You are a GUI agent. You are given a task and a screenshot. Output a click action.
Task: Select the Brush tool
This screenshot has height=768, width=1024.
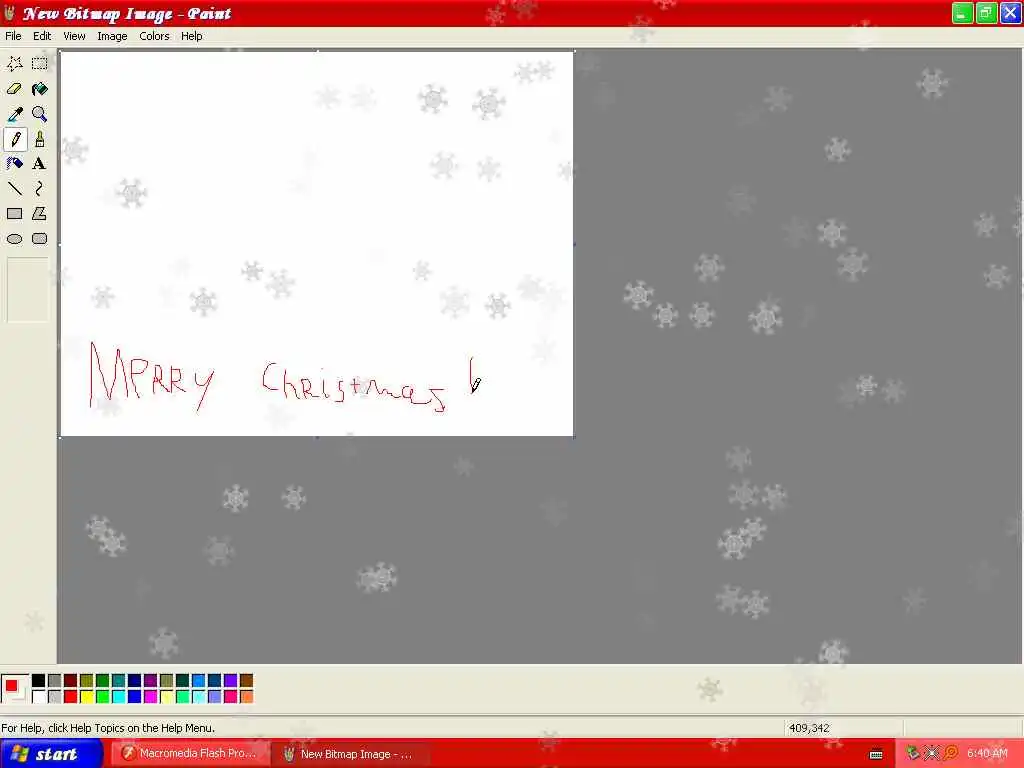pyautogui.click(x=40, y=139)
